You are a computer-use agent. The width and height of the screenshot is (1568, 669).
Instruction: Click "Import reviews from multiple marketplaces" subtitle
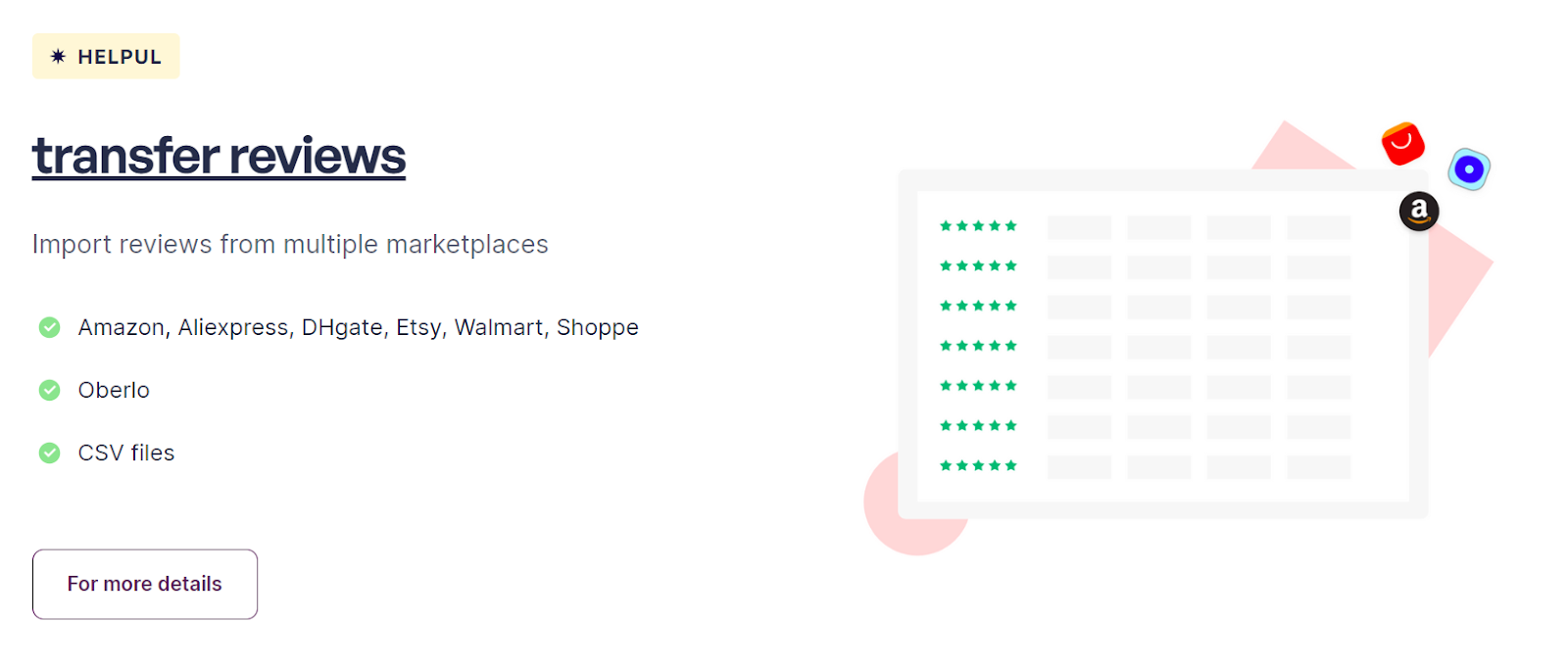tap(290, 244)
